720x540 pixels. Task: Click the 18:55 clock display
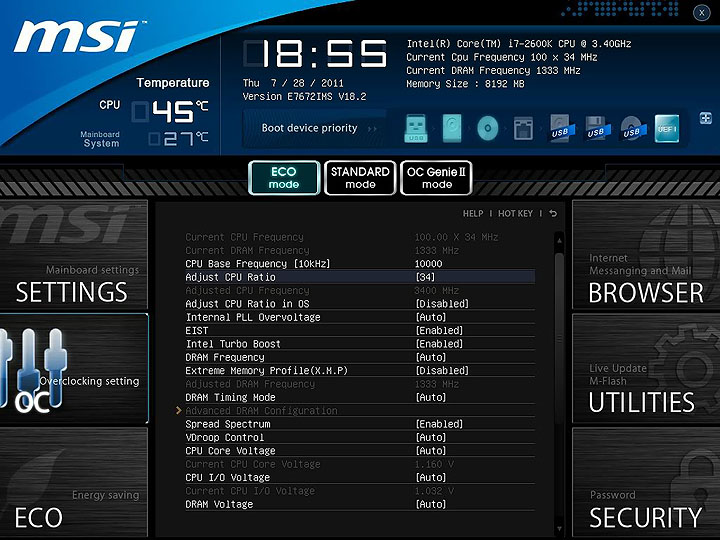pyautogui.click(x=315, y=53)
